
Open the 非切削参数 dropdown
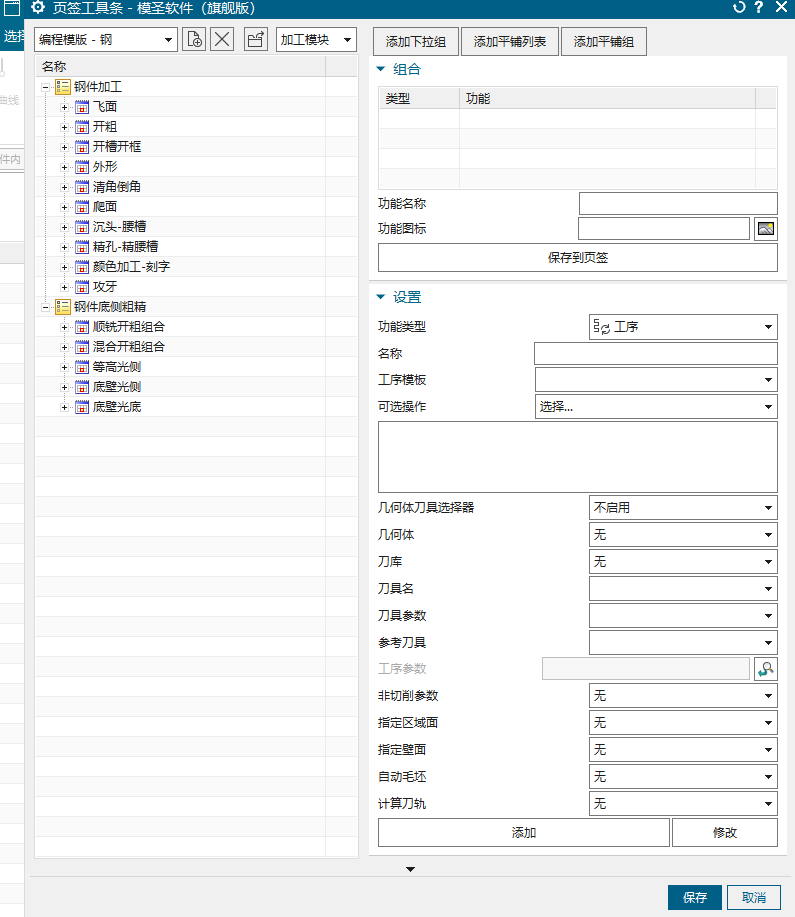click(x=683, y=696)
